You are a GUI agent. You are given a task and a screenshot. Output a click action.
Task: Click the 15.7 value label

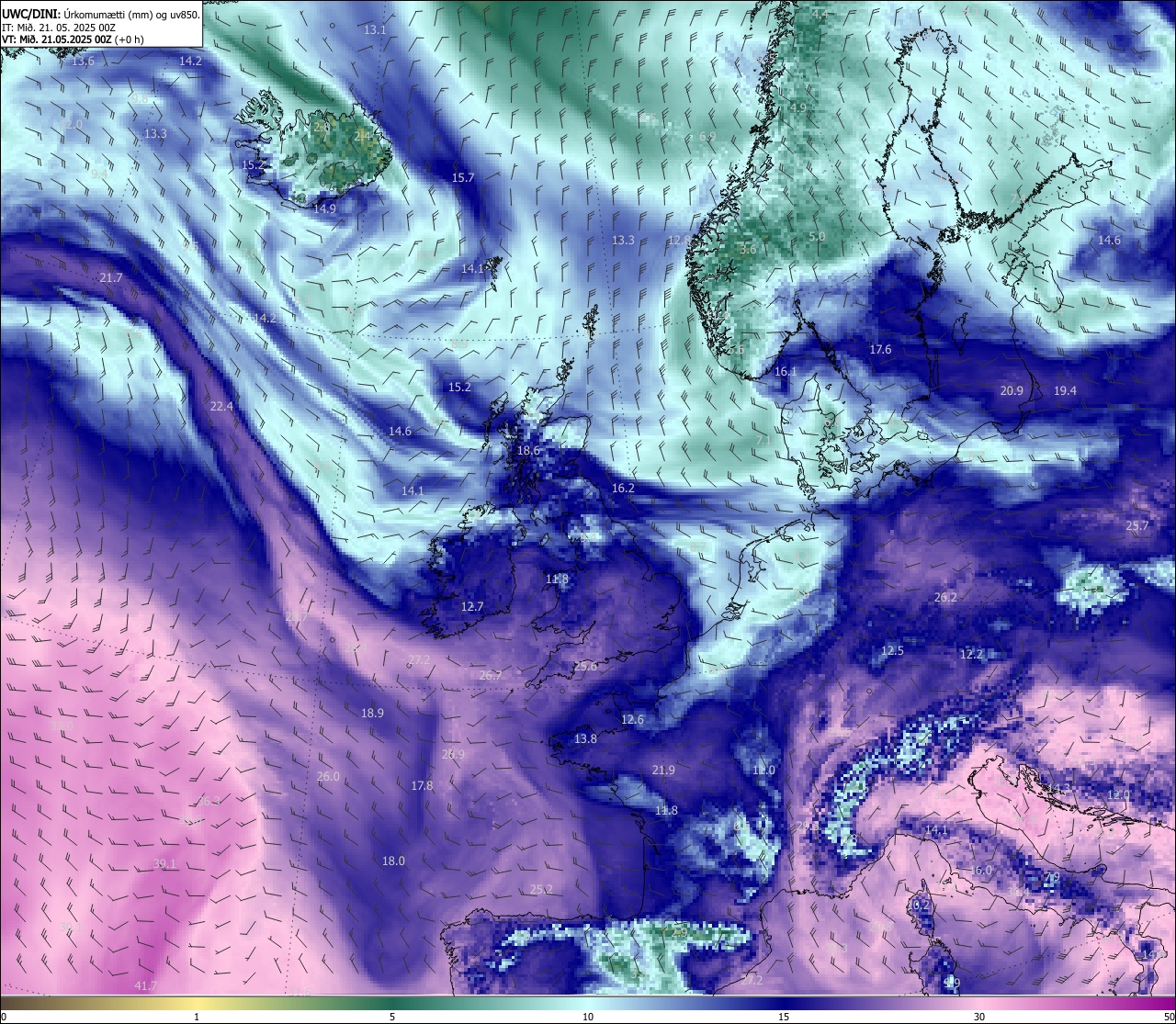click(x=463, y=177)
